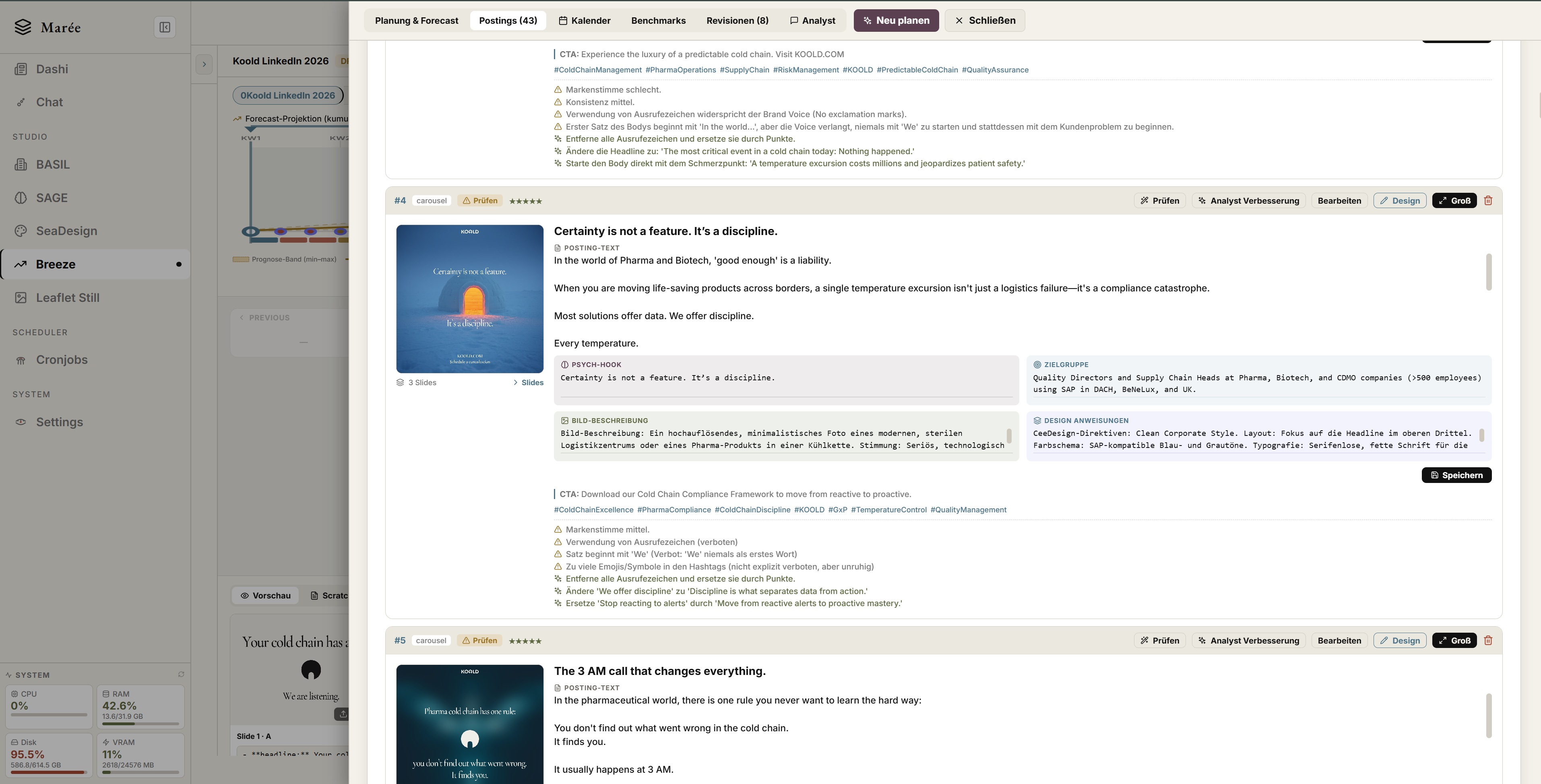Expand posting #4 with Groß

point(1454,201)
